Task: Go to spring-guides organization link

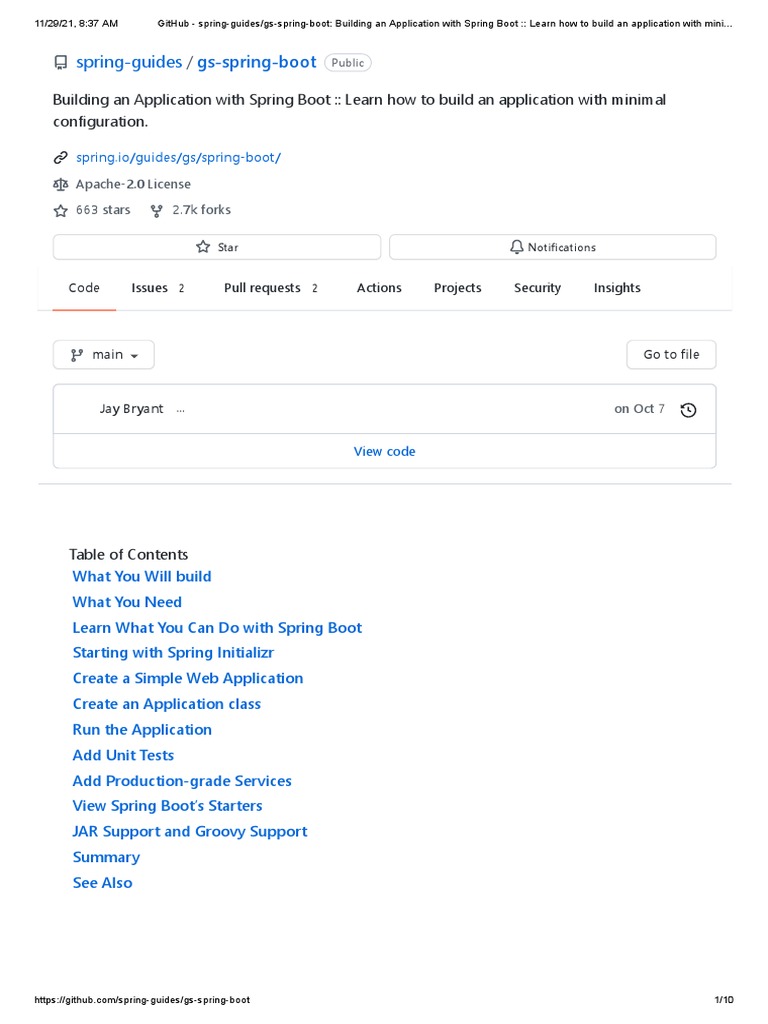Action: click(x=129, y=62)
